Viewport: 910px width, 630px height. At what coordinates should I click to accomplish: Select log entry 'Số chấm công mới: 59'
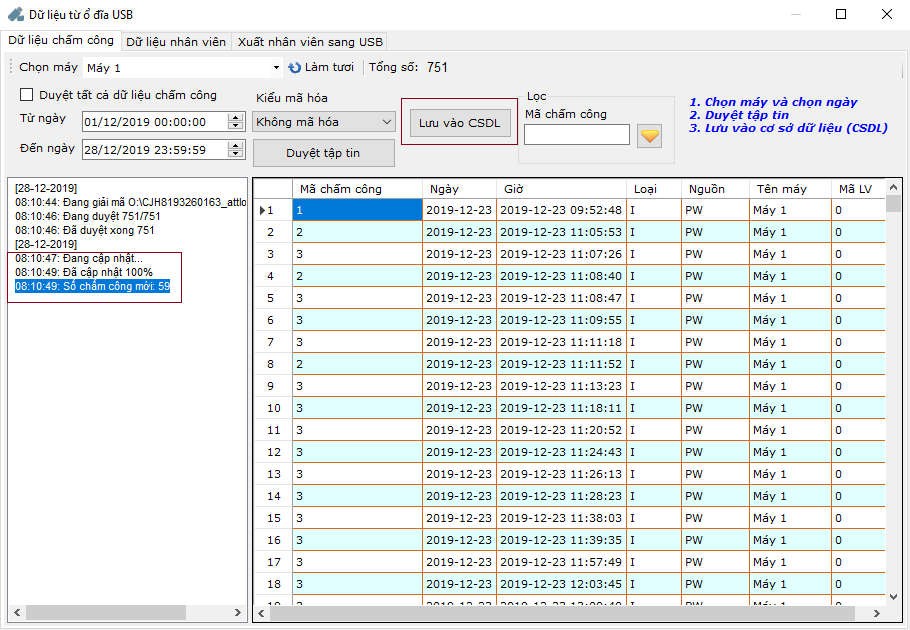point(93,286)
